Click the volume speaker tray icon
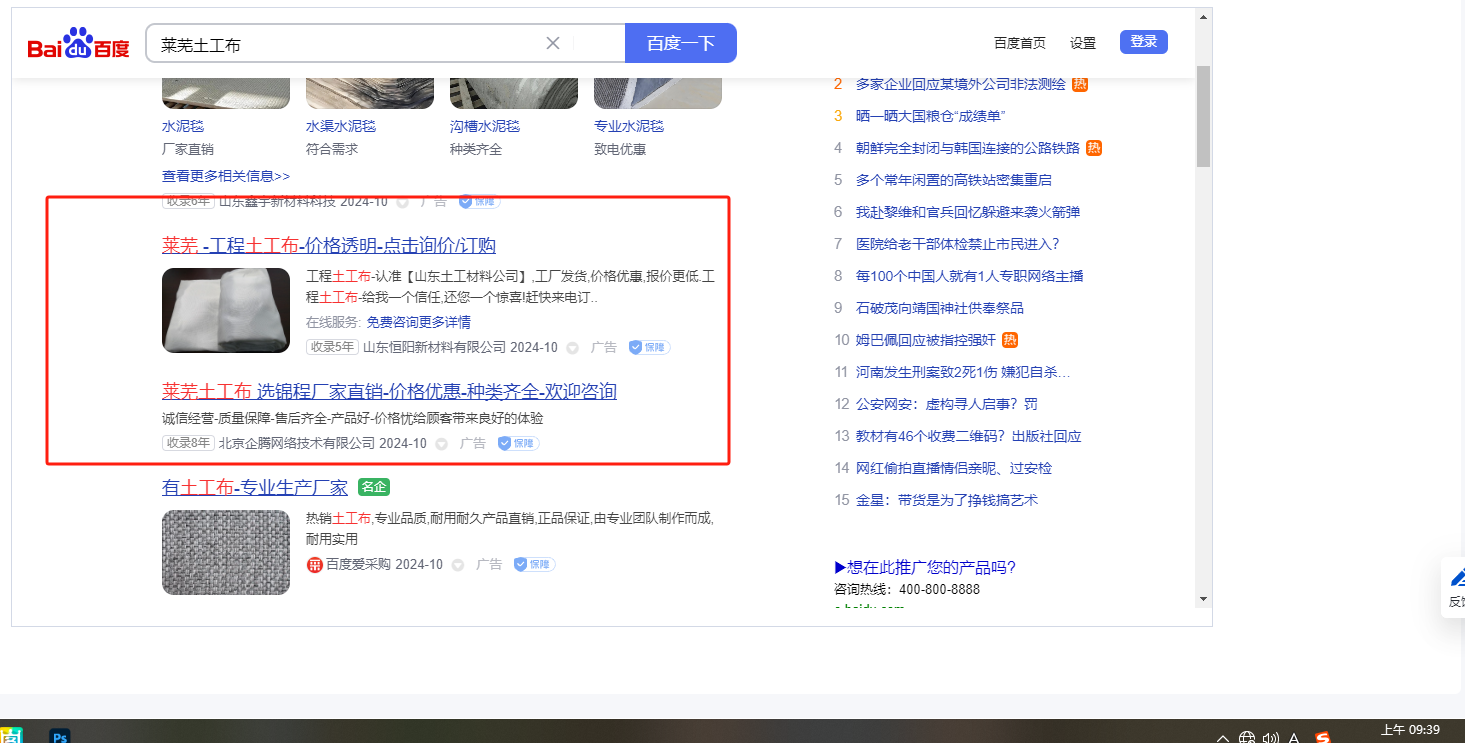 tap(1270, 738)
